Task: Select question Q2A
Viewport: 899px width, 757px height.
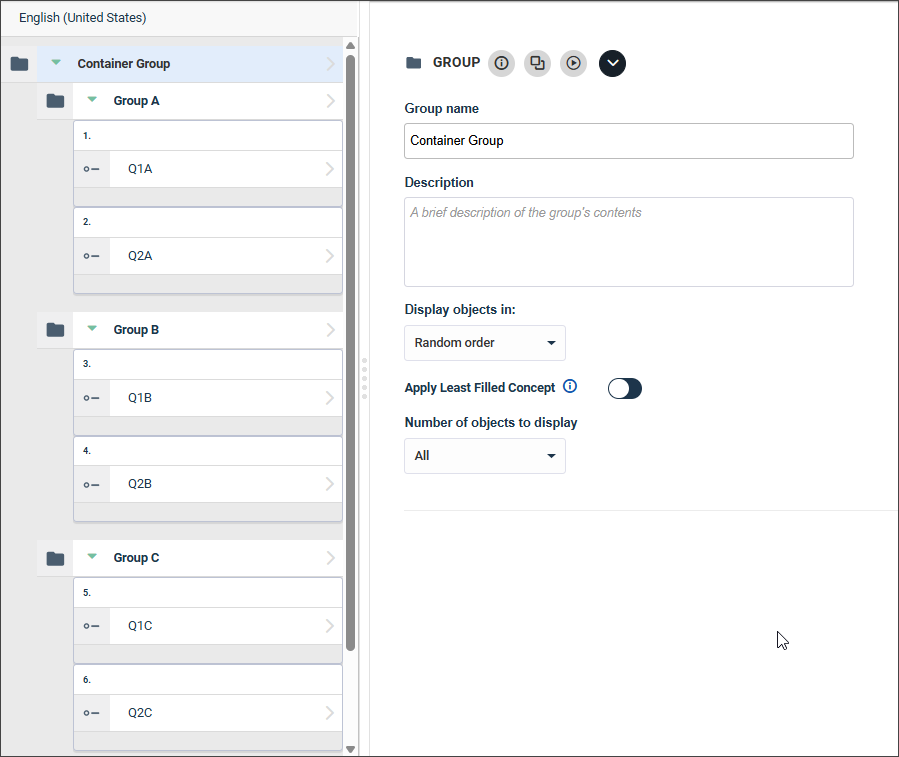Action: [x=140, y=256]
